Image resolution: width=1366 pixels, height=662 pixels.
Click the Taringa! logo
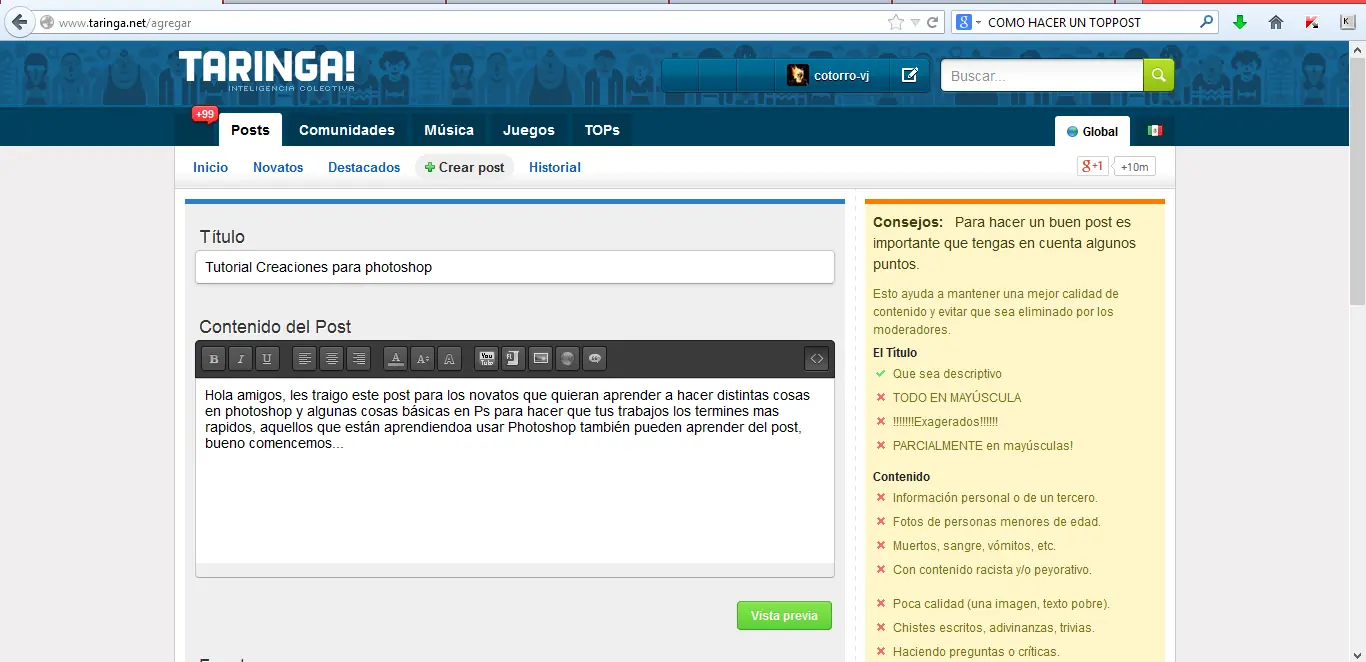[266, 70]
